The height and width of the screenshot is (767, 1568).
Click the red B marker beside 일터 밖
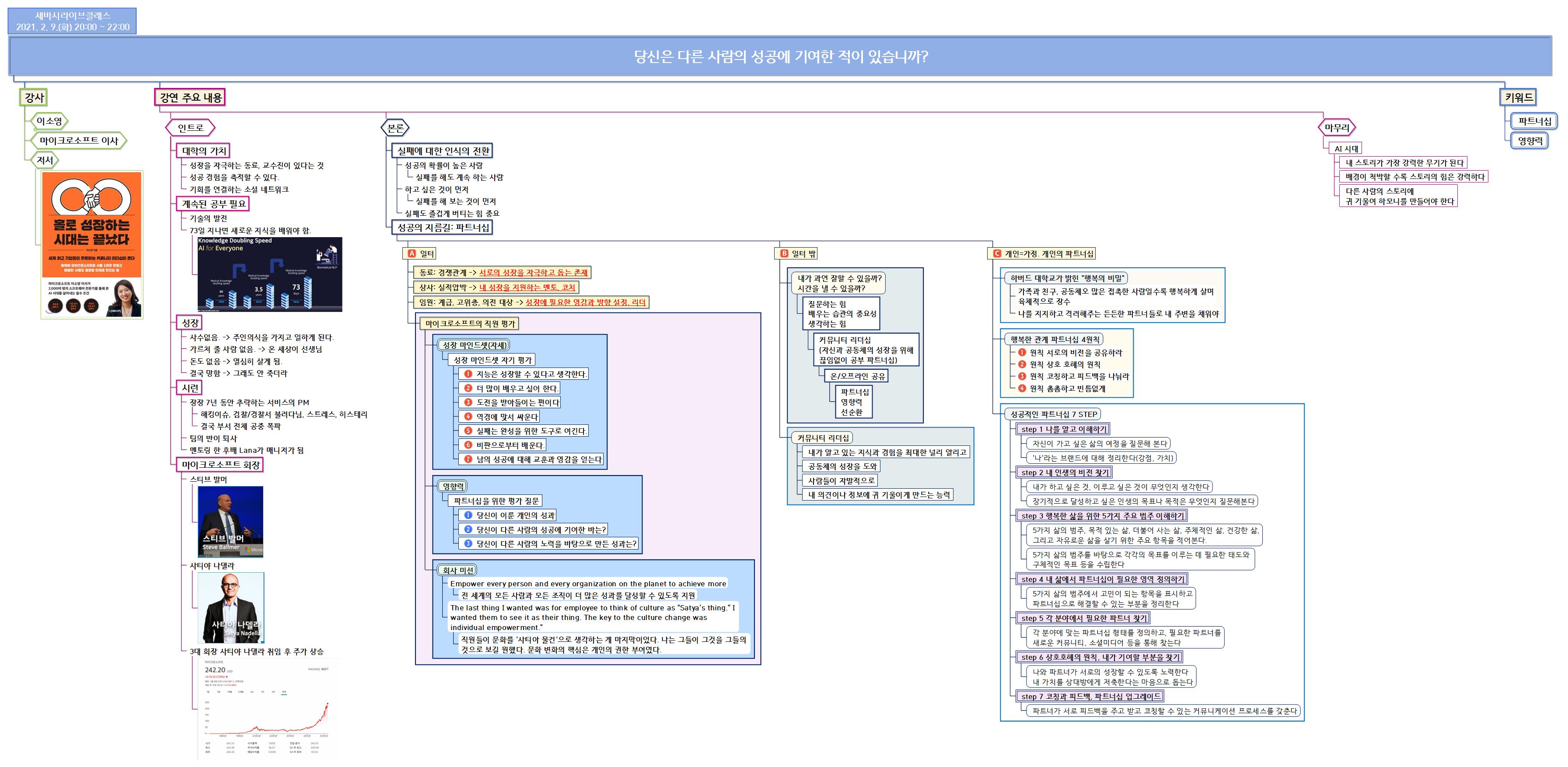784,253
